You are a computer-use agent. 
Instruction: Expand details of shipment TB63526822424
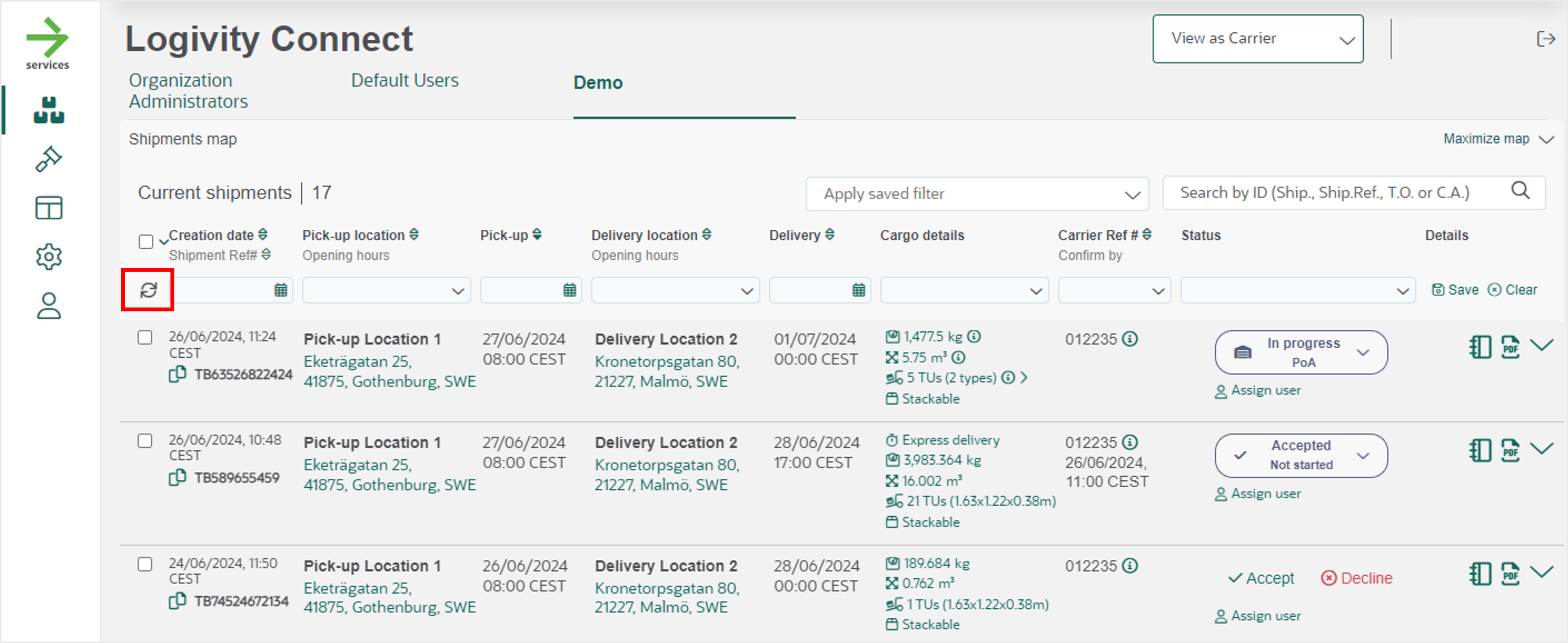coord(1542,345)
